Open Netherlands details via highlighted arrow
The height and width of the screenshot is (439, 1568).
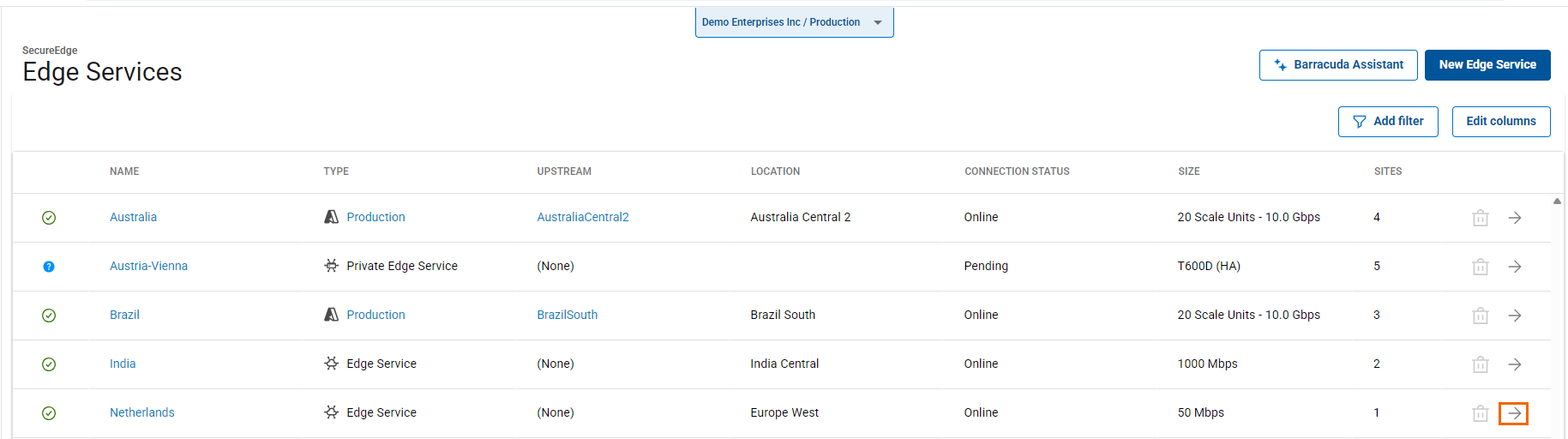pyautogui.click(x=1513, y=413)
